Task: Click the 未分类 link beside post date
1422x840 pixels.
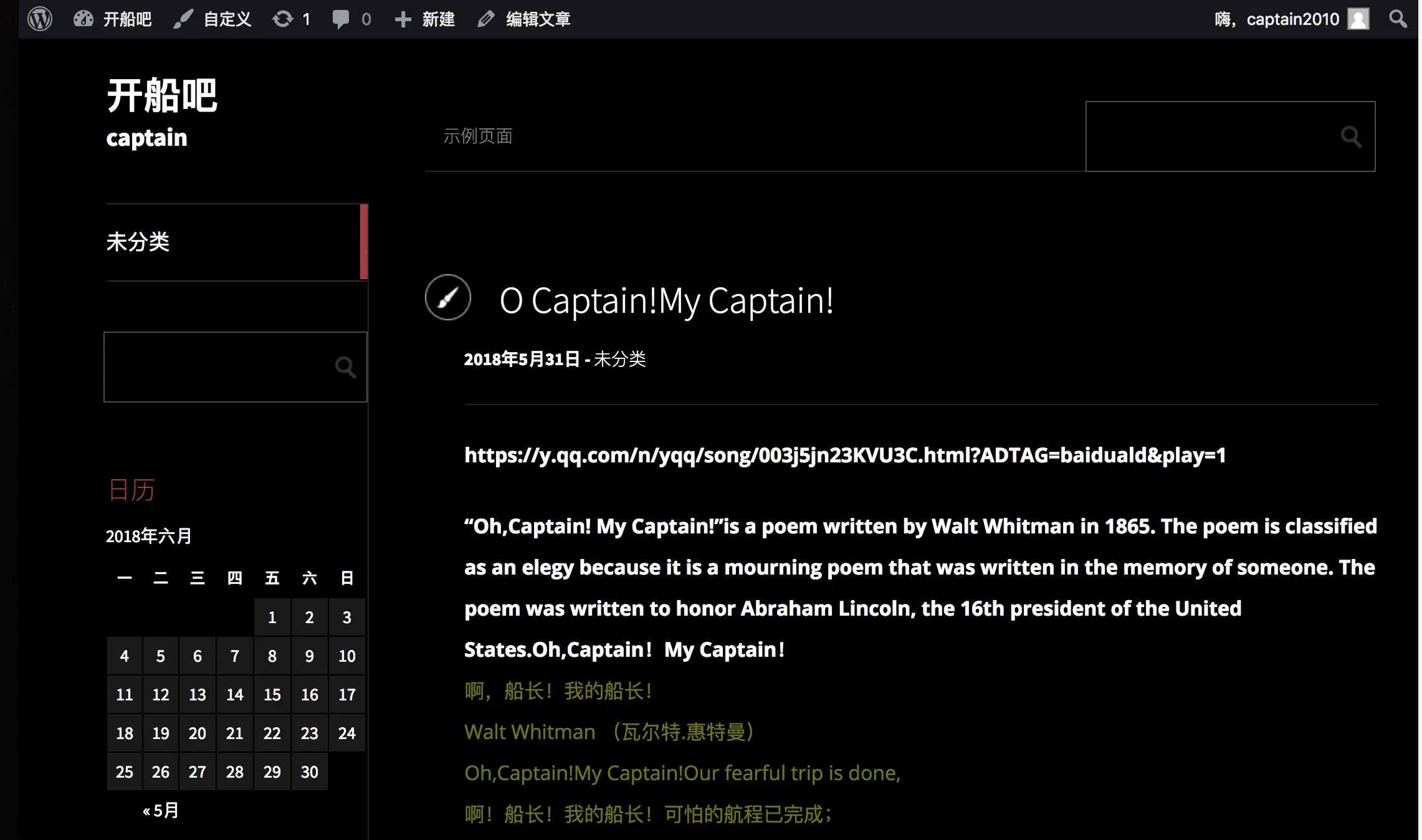Action: (619, 359)
